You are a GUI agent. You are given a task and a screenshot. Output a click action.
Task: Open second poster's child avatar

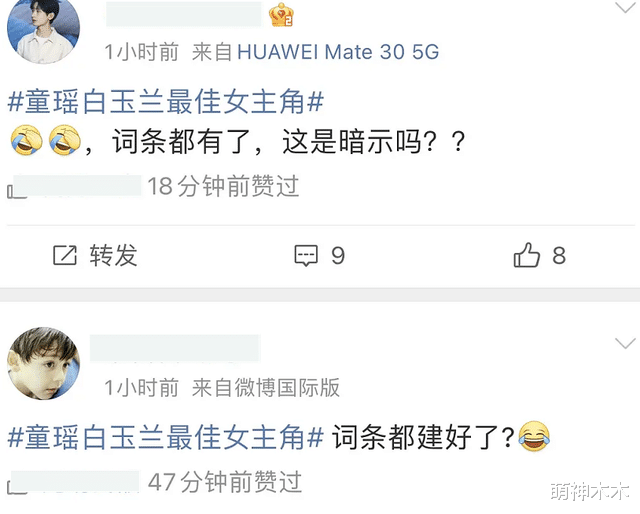[x=43, y=363]
